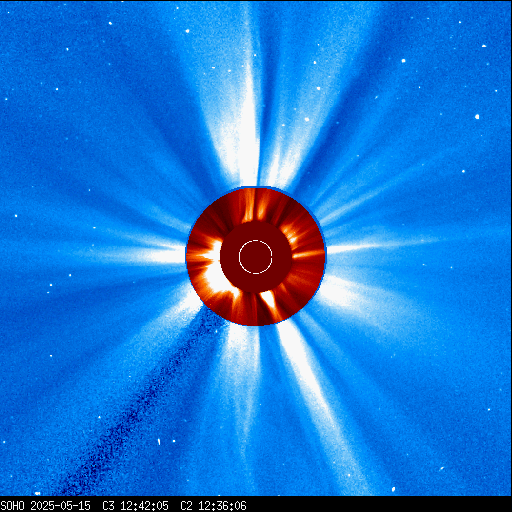Select the SOHO label in the caption bar
The height and width of the screenshot is (512, 512).
click(12, 506)
